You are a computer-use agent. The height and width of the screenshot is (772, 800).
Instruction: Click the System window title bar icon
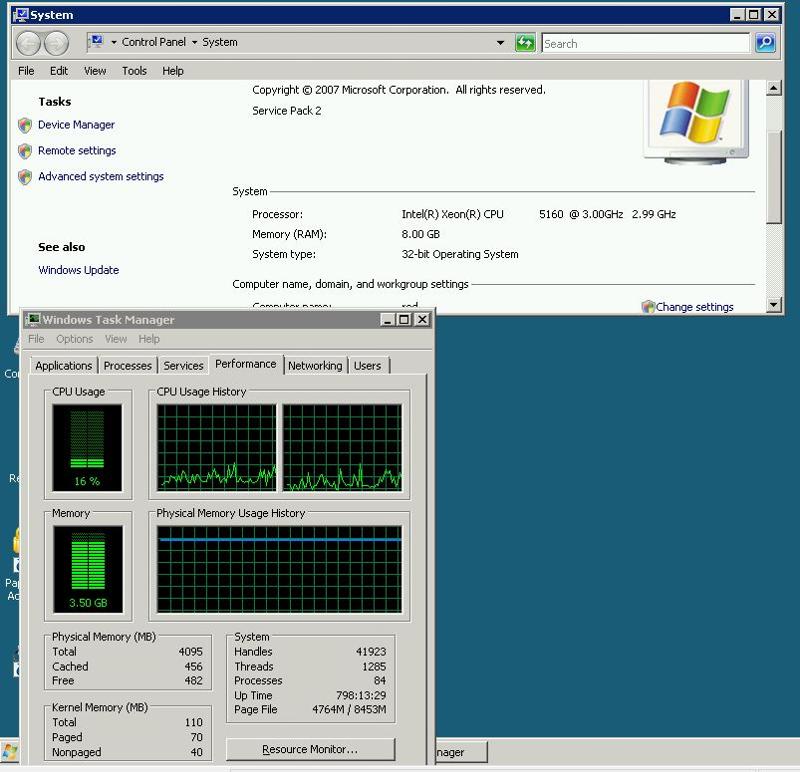[x=20, y=15]
